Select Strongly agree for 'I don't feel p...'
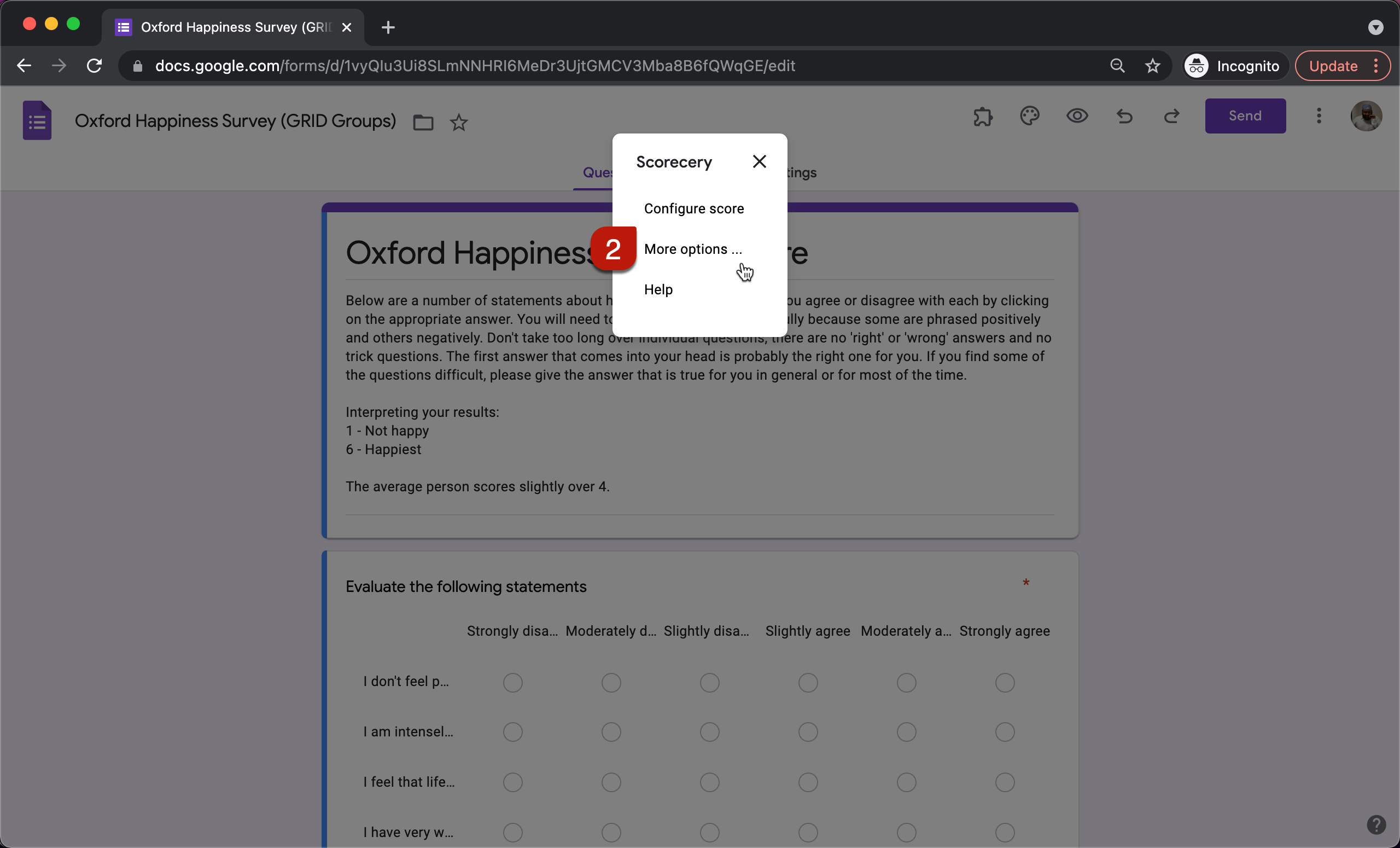The image size is (1400, 848). pyautogui.click(x=1005, y=683)
